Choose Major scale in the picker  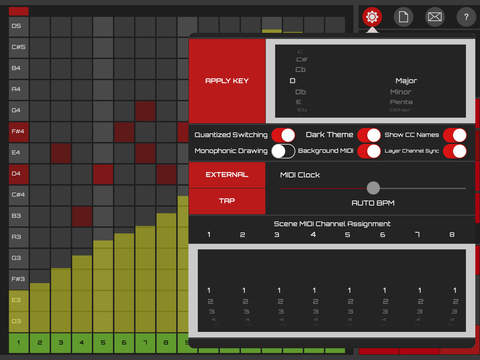click(x=406, y=81)
